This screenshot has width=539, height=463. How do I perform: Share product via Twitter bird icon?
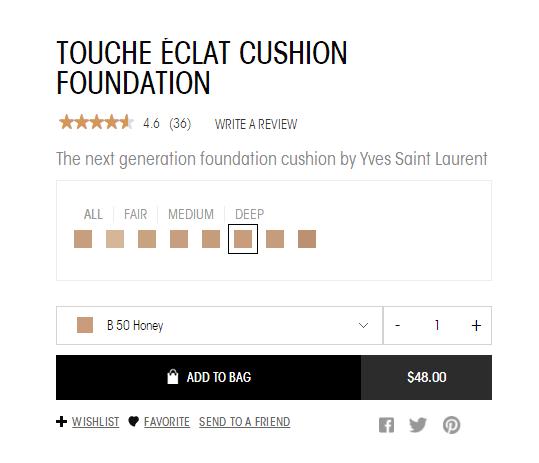[x=418, y=425]
